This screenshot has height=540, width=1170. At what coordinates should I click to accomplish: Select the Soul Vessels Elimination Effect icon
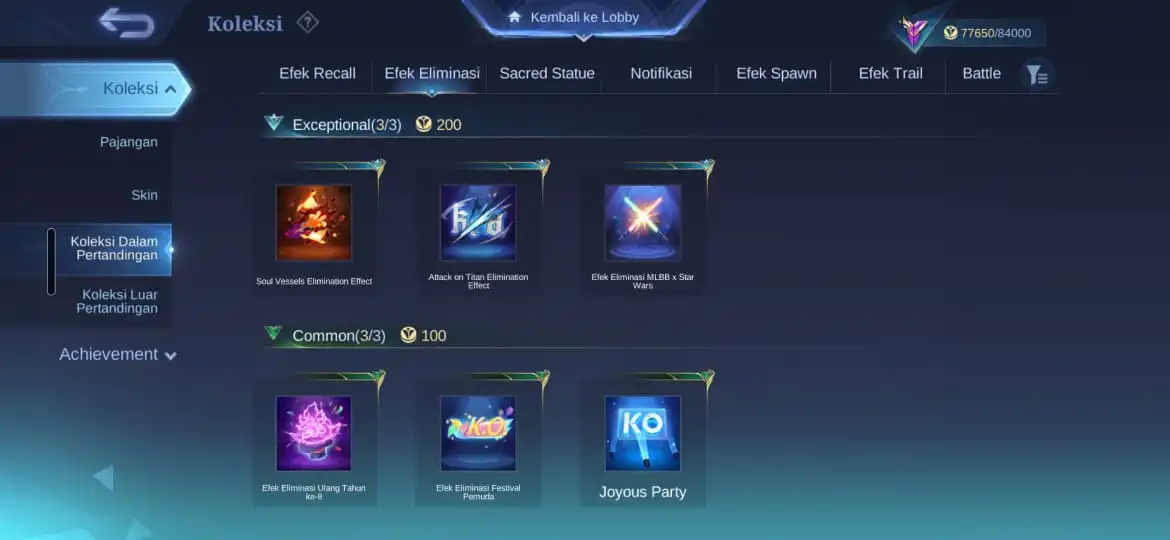pyautogui.click(x=313, y=222)
